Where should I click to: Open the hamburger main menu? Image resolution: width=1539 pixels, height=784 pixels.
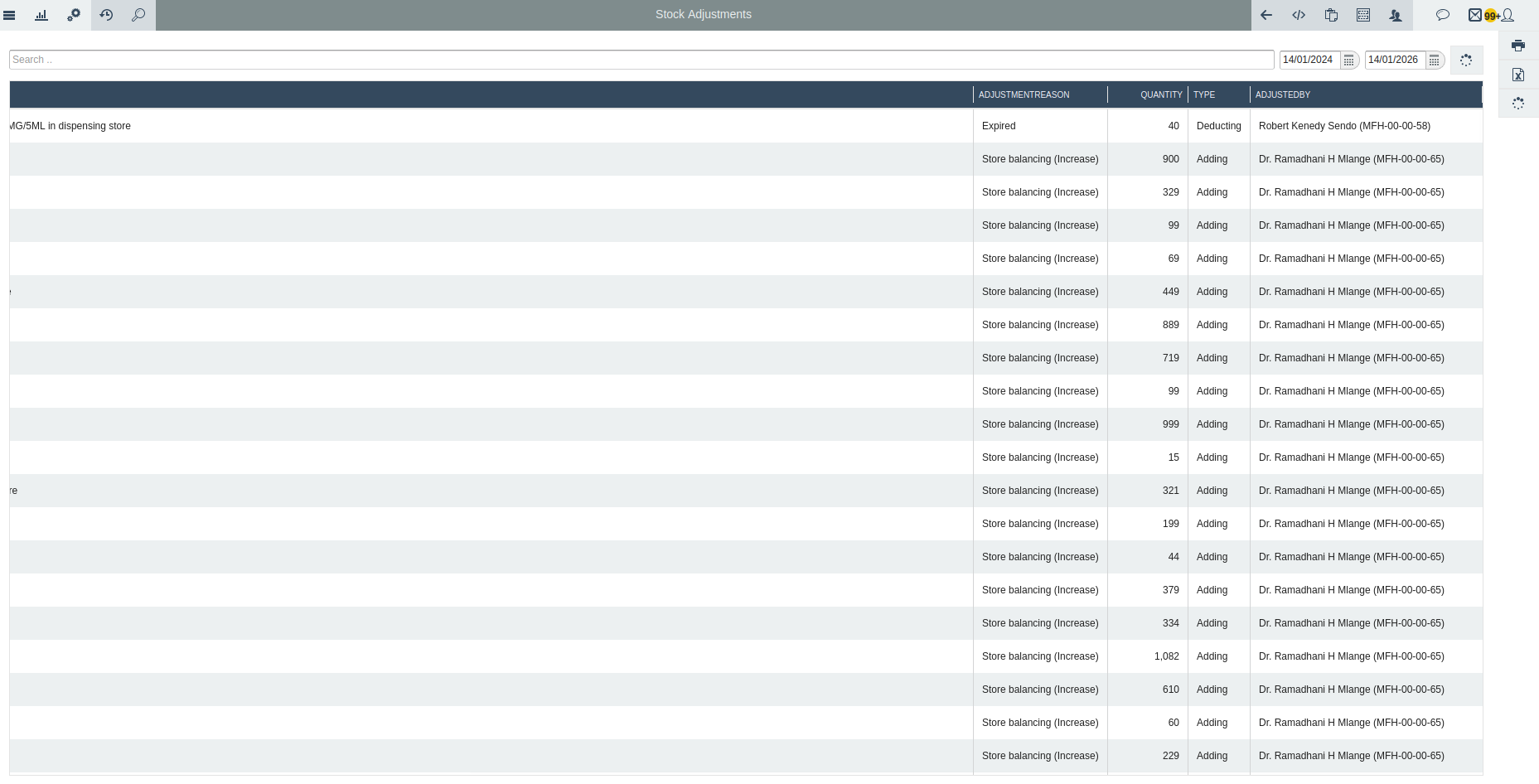pyautogui.click(x=9, y=15)
